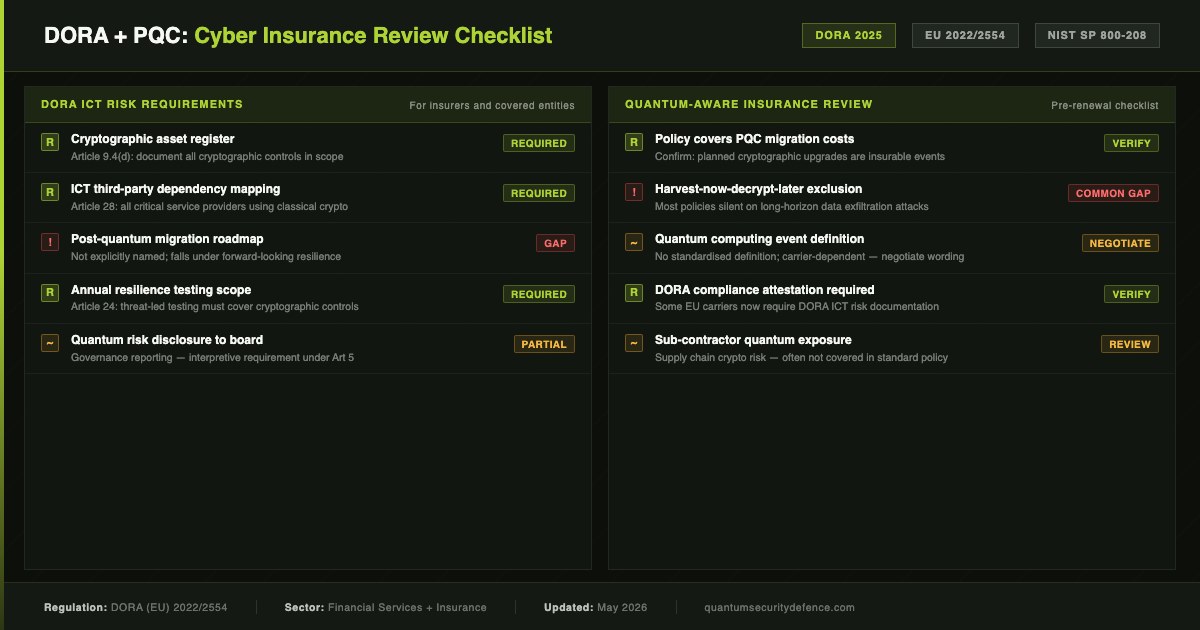Screen dimensions: 1200x630
Task: Click the 'Most policies silent' description line
Action: click(791, 207)
